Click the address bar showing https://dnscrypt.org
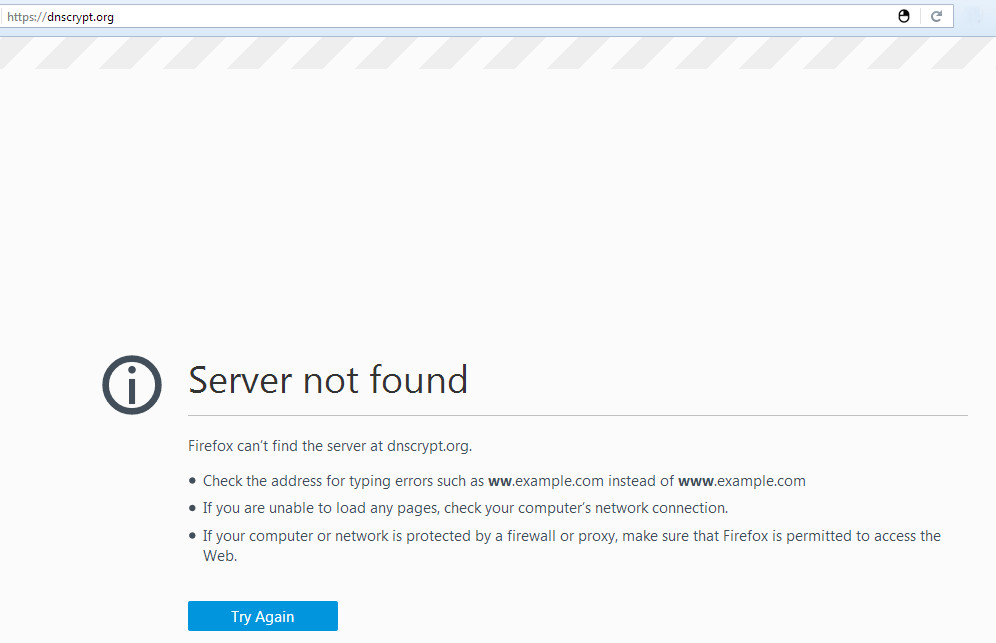The image size is (996, 643). click(476, 17)
